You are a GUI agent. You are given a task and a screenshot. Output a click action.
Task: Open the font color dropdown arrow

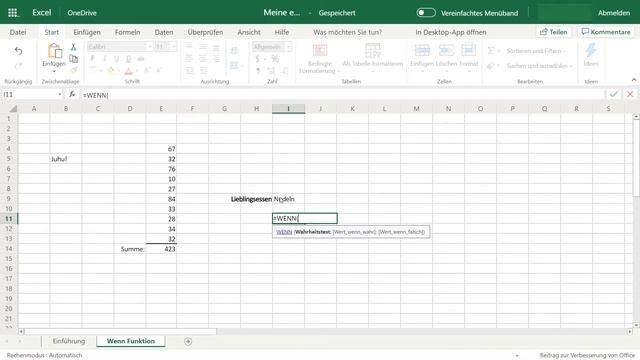tap(136, 71)
